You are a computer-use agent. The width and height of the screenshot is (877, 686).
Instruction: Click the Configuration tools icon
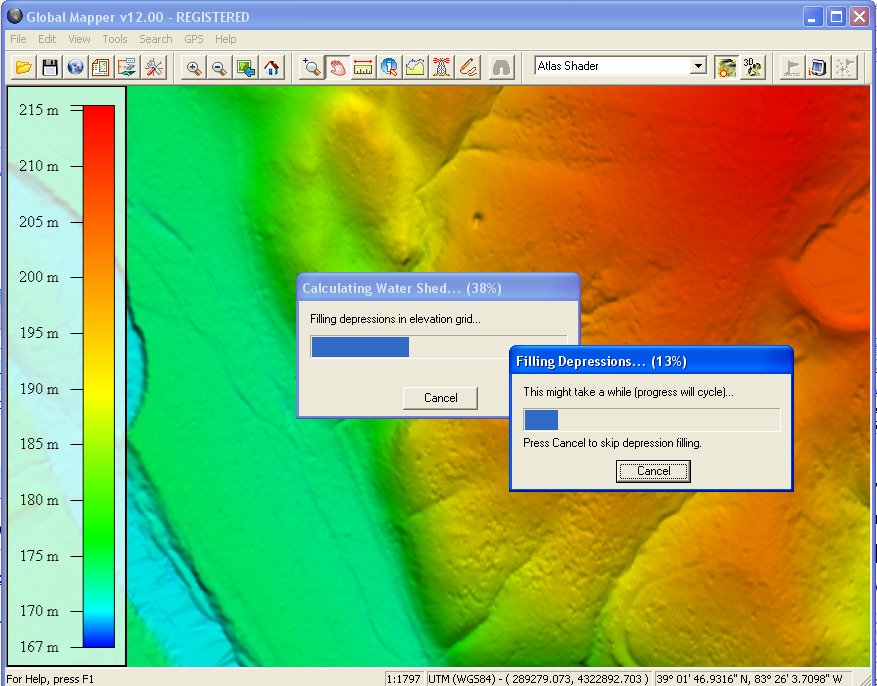click(x=153, y=67)
